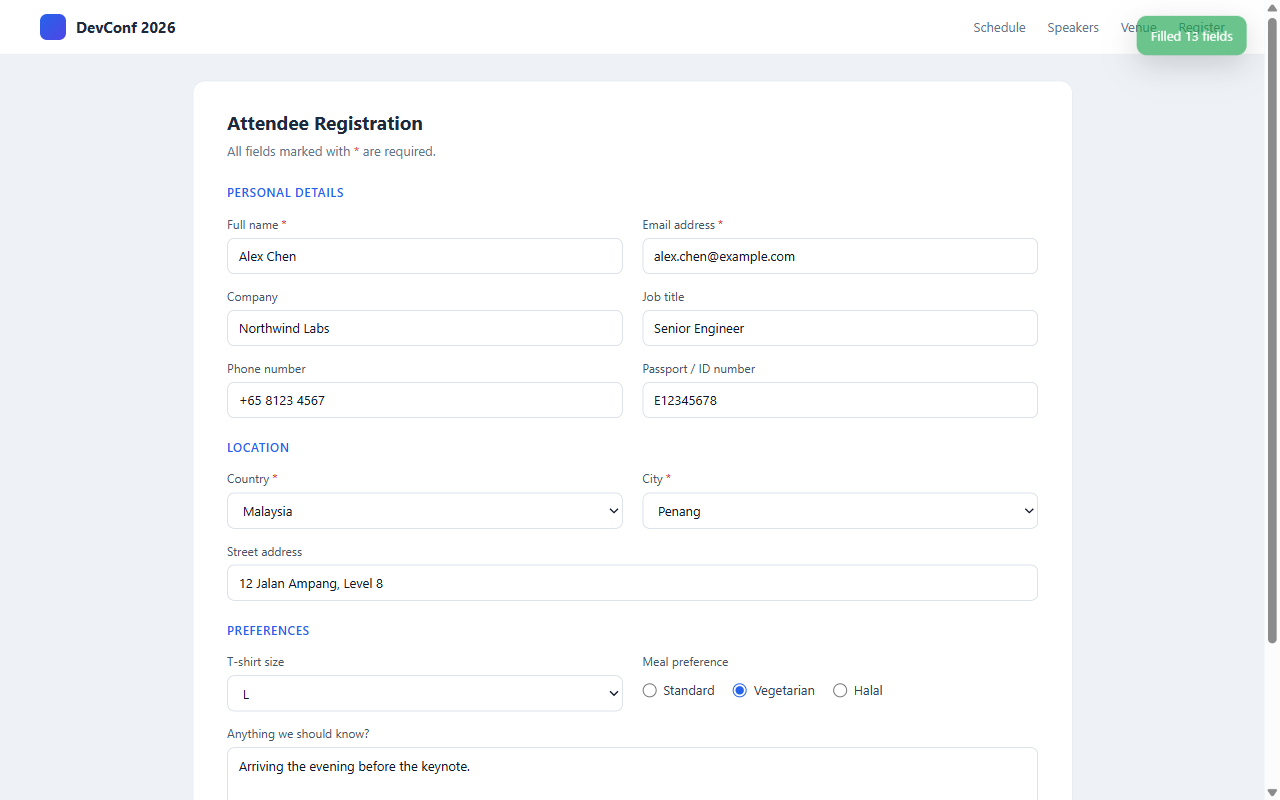The width and height of the screenshot is (1280, 800).
Task: Select the Vegetarian meal radio button
Action: (x=740, y=690)
